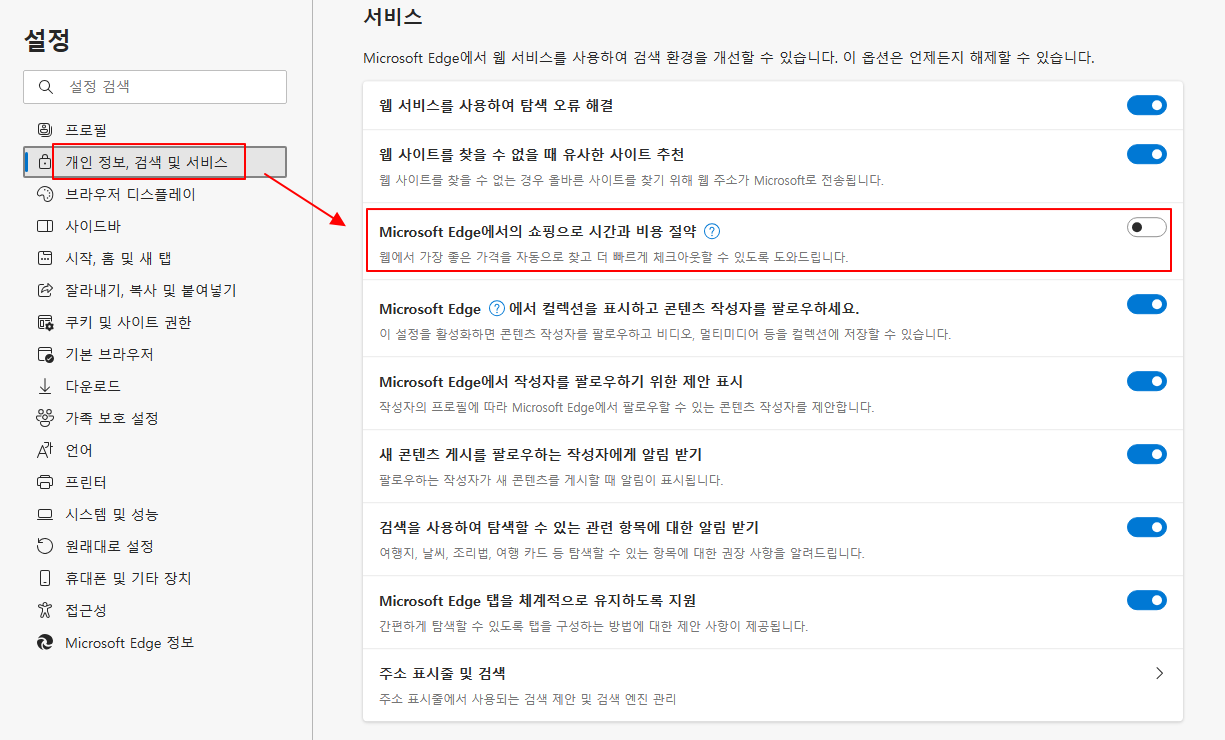Click the printer icon
This screenshot has width=1225, height=740.
[x=44, y=482]
